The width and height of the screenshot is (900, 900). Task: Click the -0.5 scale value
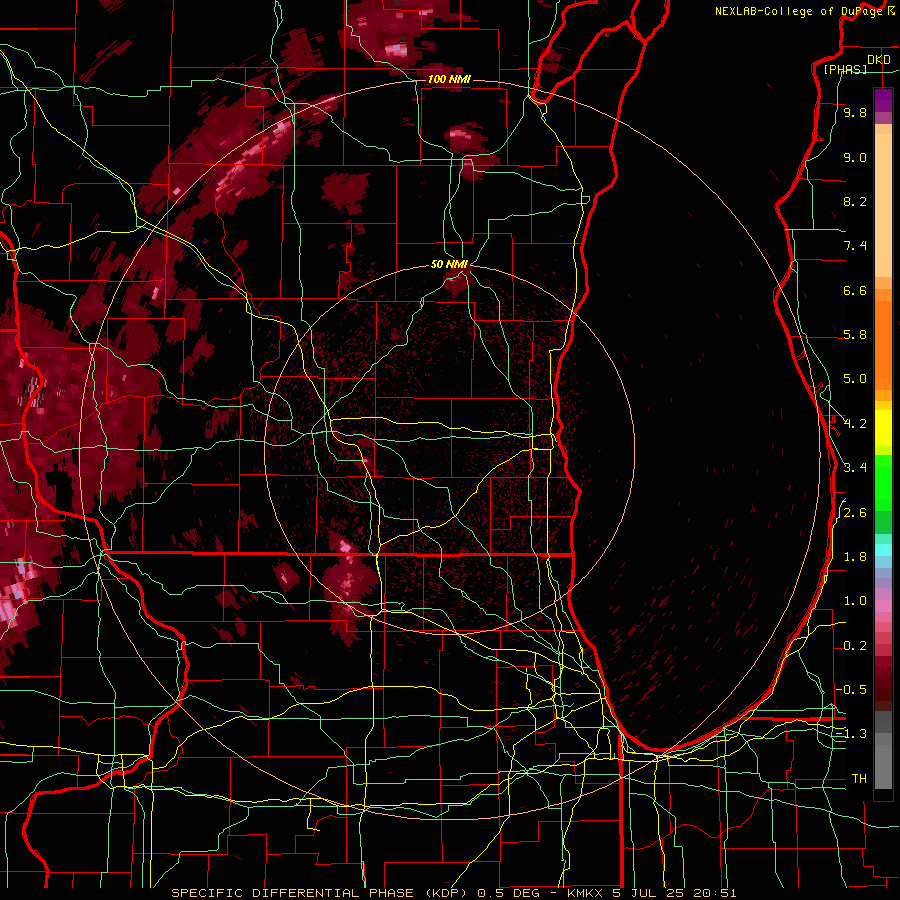[x=851, y=690]
